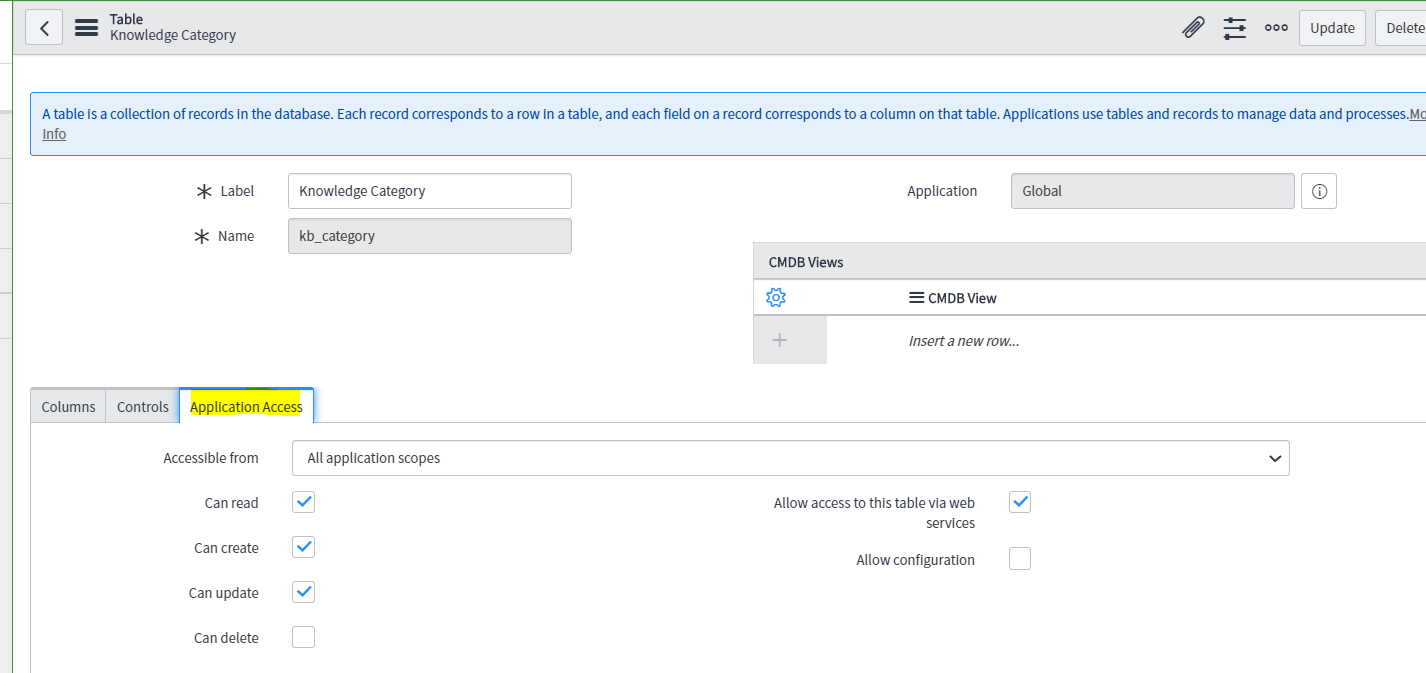Click inside the Label text field
Image resolution: width=1426 pixels, height=673 pixels.
pos(429,191)
